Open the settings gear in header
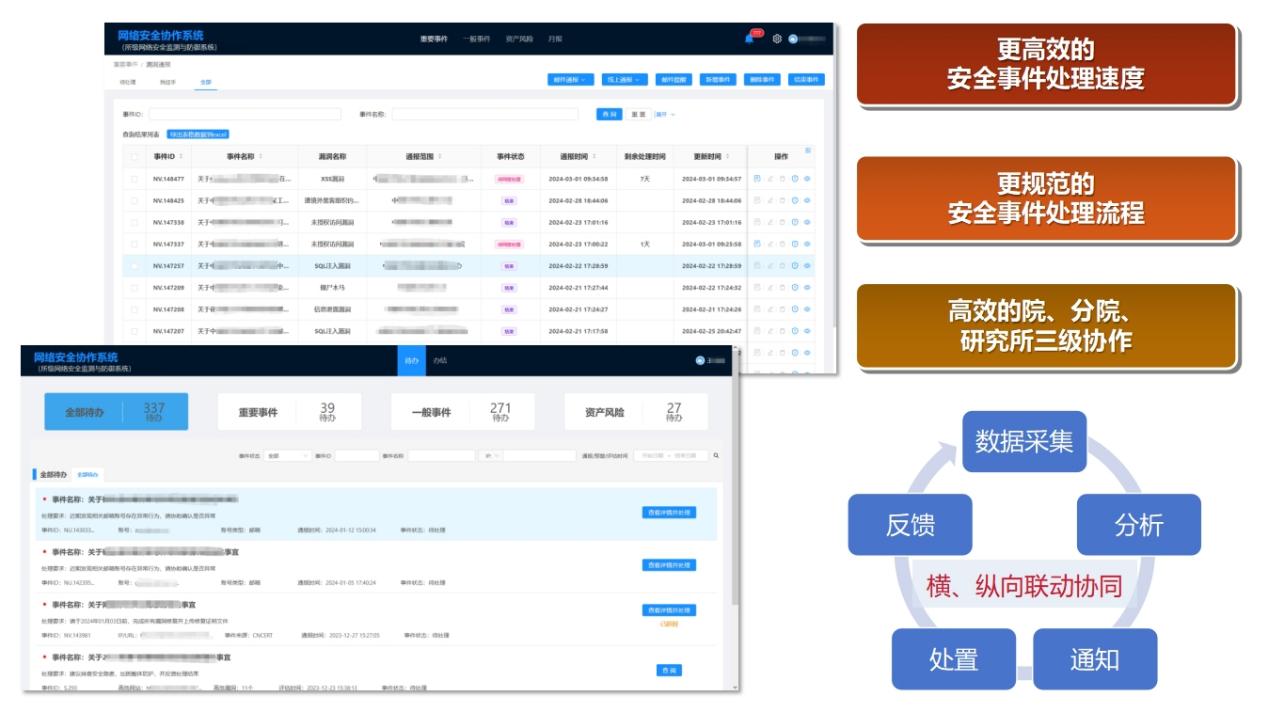1268x712 pixels. [777, 39]
